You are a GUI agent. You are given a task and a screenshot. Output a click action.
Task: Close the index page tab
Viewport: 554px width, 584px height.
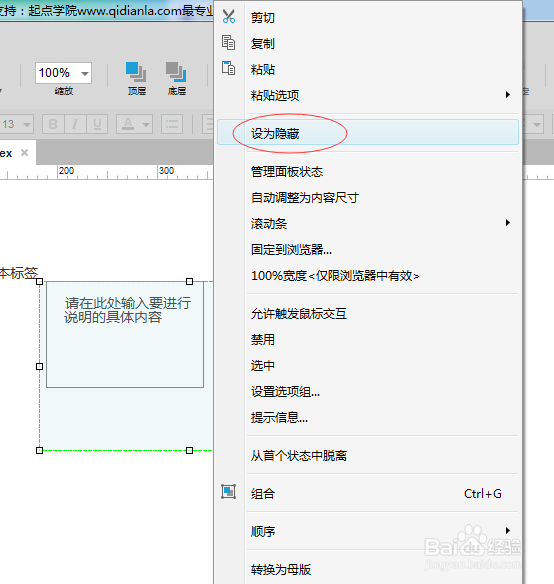point(25,152)
